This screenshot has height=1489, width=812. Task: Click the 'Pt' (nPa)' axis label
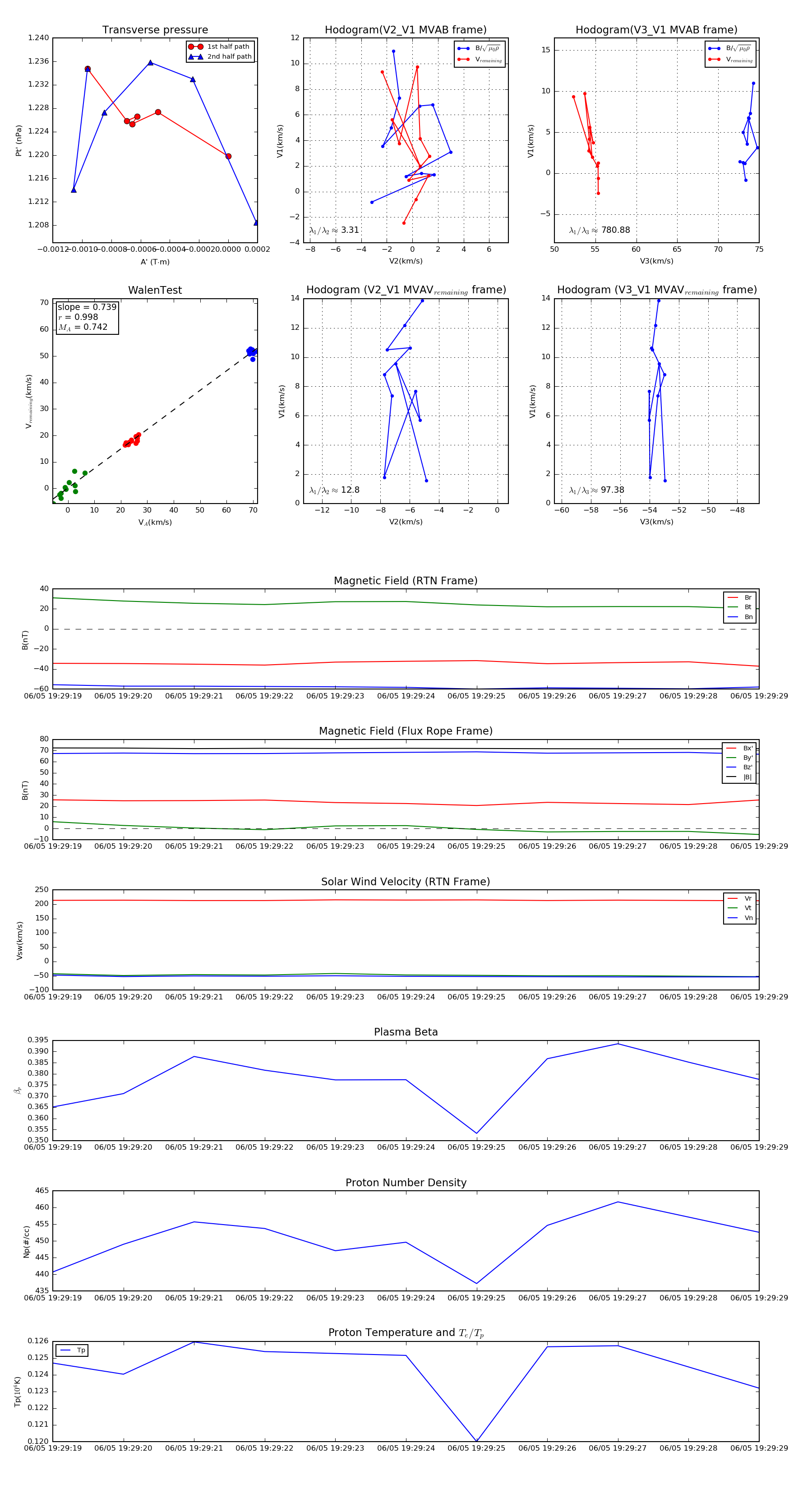18,140
